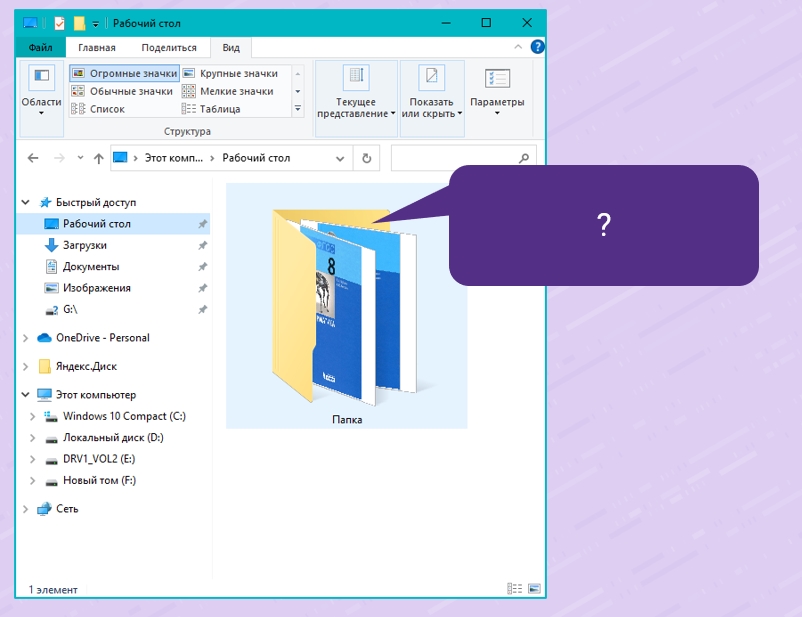Screen dimensions: 802x617
Task: Refresh the current folder view
Action: click(367, 158)
